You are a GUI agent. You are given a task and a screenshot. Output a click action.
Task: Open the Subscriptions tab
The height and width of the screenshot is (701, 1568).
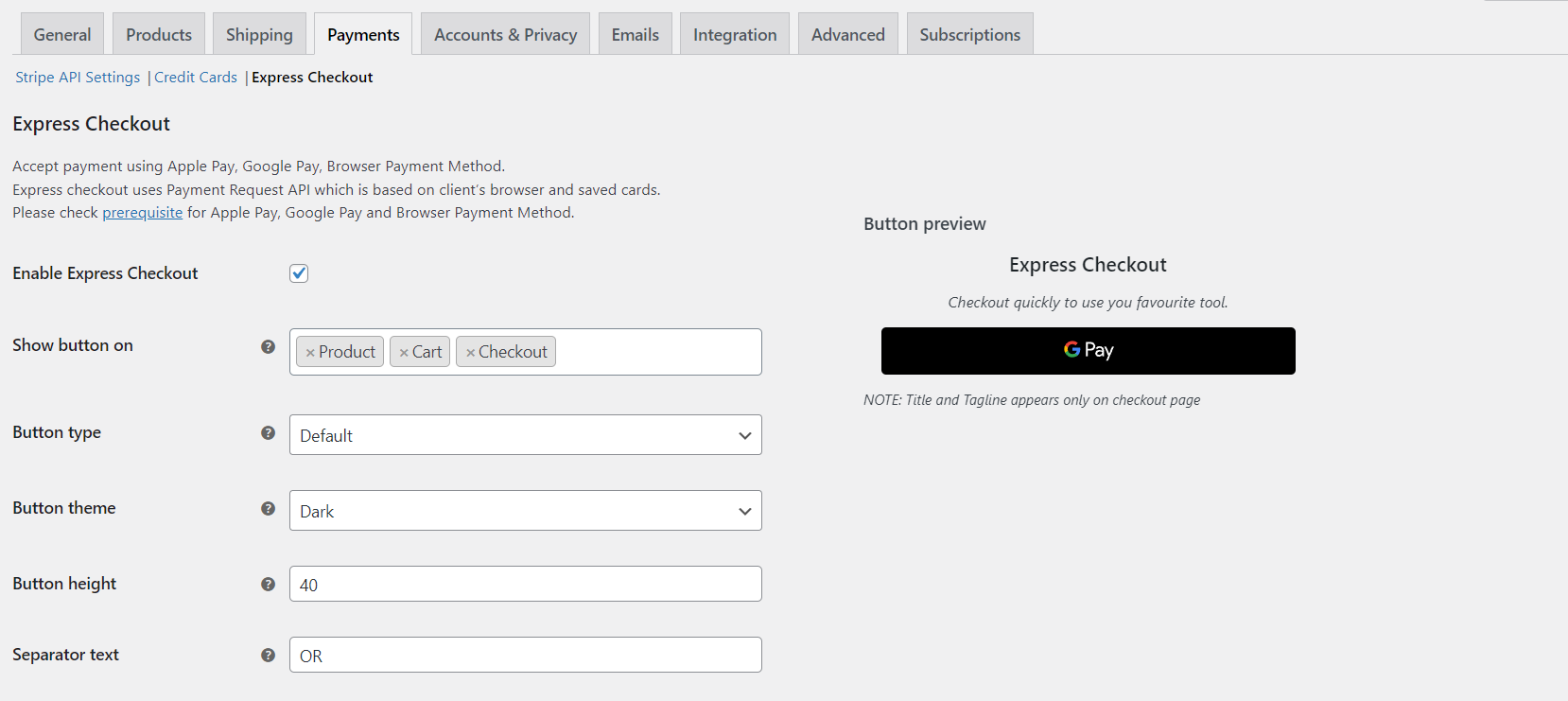(970, 34)
